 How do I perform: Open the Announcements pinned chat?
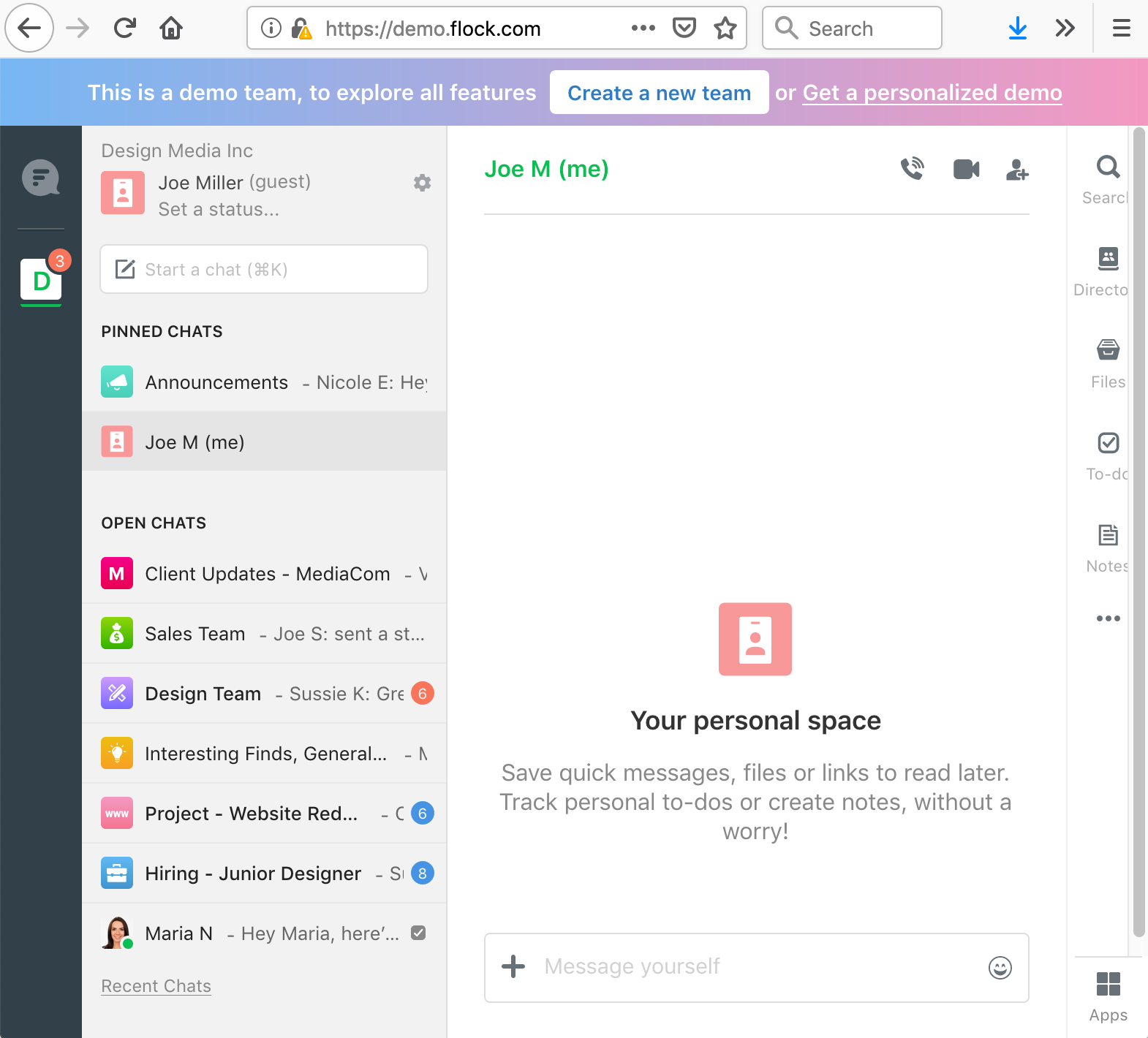pos(264,382)
